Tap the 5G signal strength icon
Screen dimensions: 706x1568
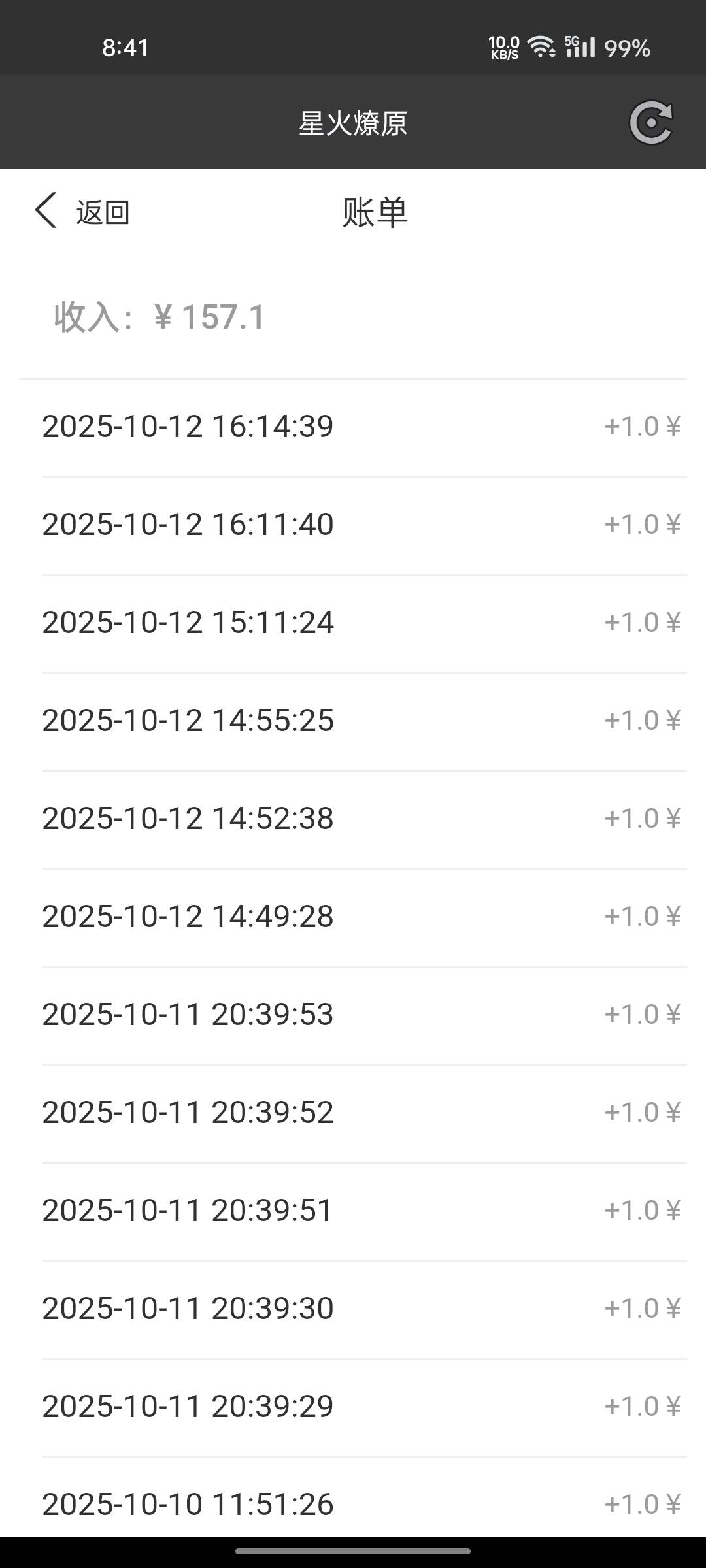pyautogui.click(x=580, y=46)
